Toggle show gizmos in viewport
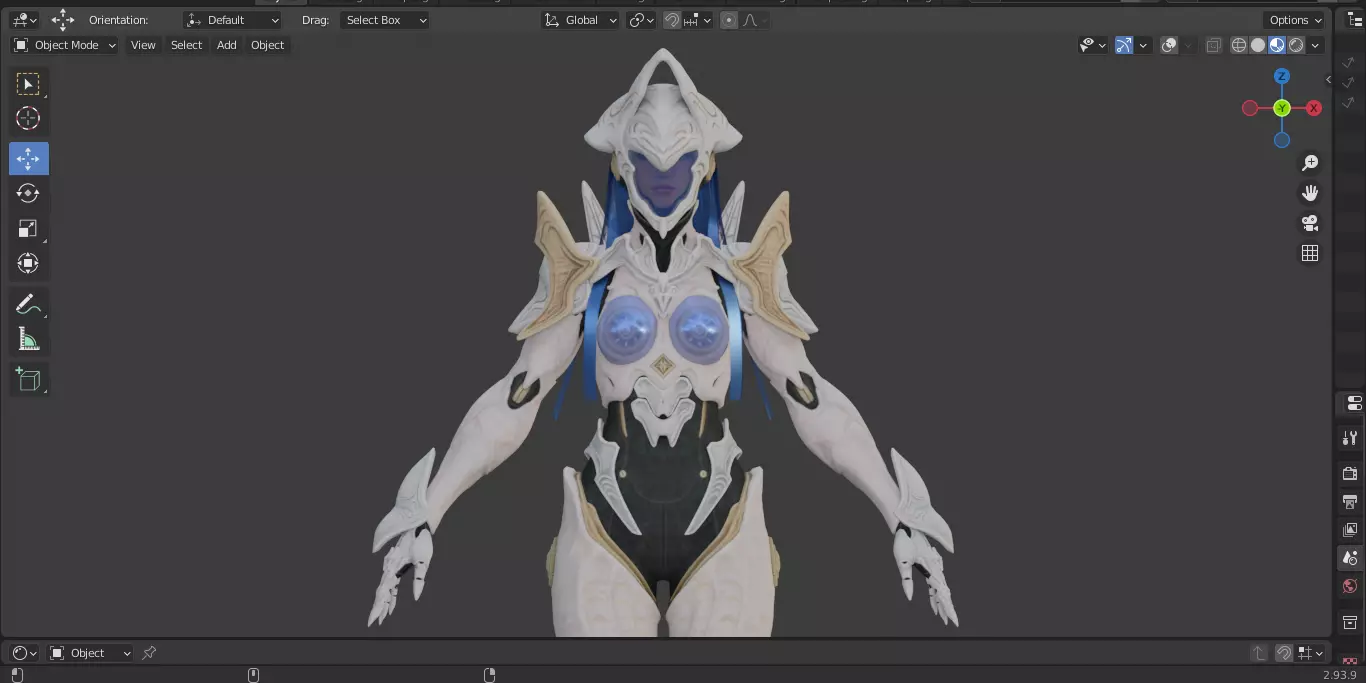1366x683 pixels. click(1124, 45)
